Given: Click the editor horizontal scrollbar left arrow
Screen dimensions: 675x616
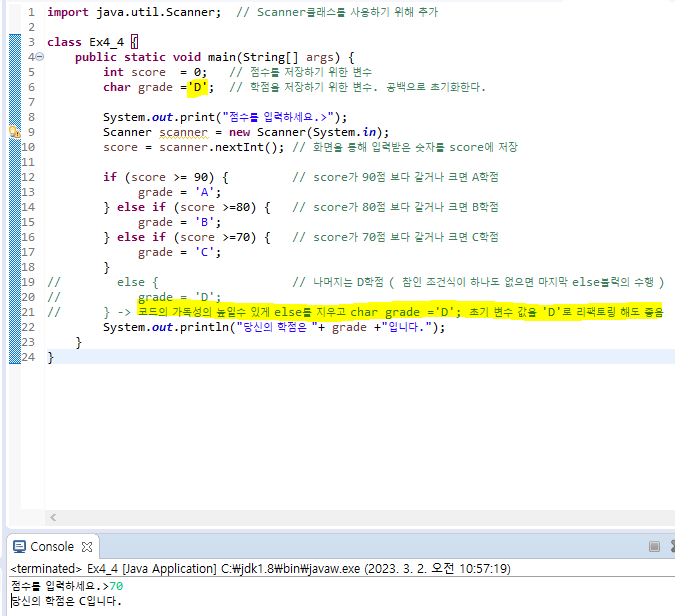Looking at the screenshot, I should [x=53, y=517].
